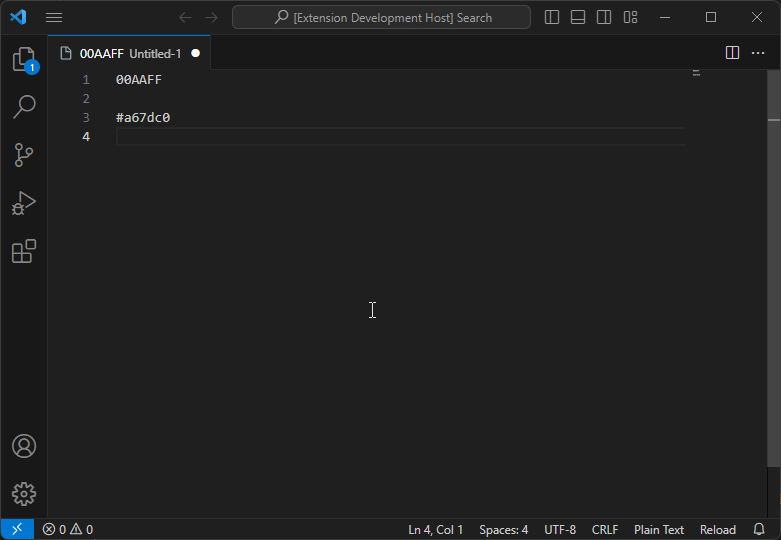Image resolution: width=781 pixels, height=540 pixels.
Task: Open the hamburger application menu
Action: (54, 17)
